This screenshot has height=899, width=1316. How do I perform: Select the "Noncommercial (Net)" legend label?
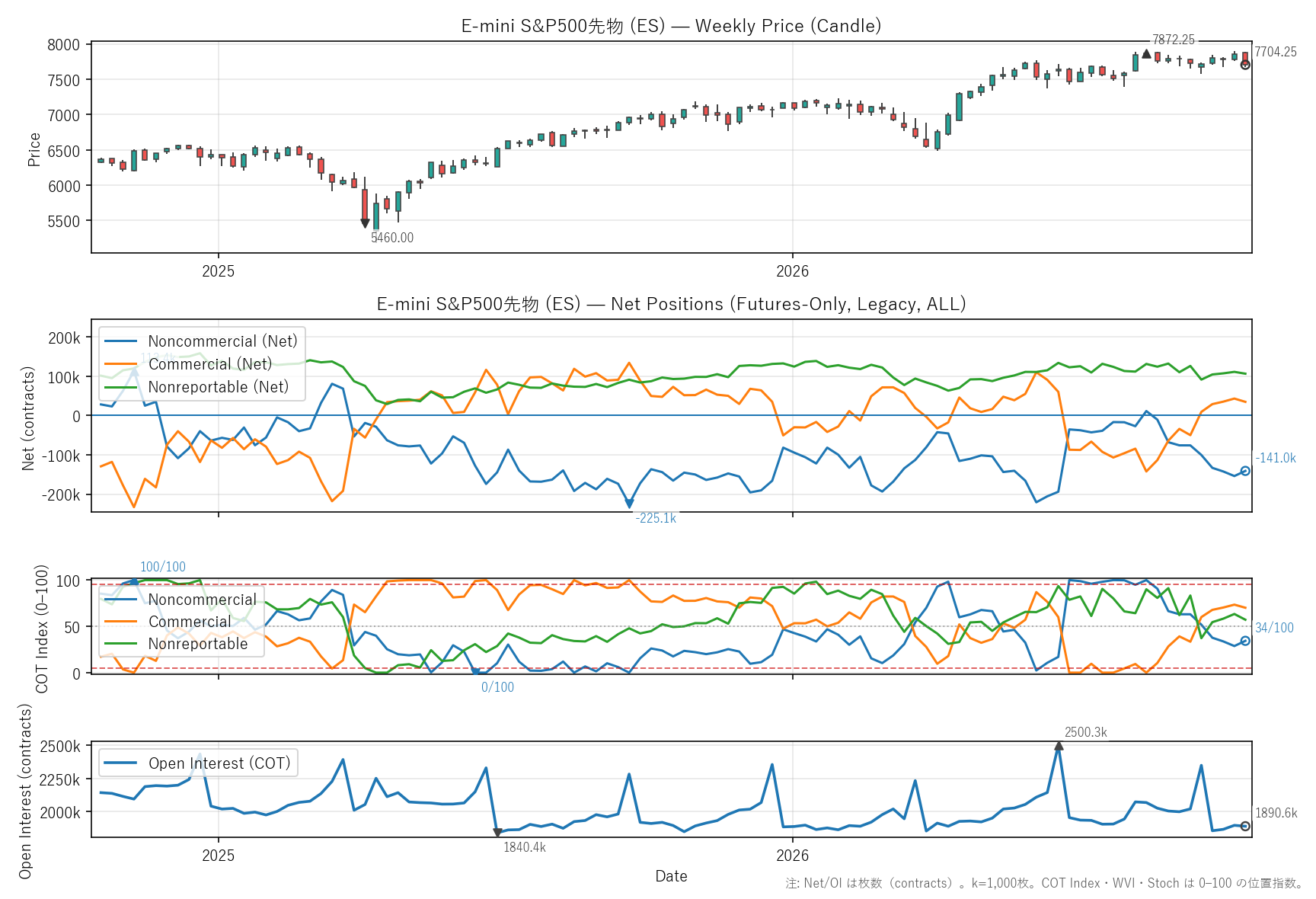222,341
